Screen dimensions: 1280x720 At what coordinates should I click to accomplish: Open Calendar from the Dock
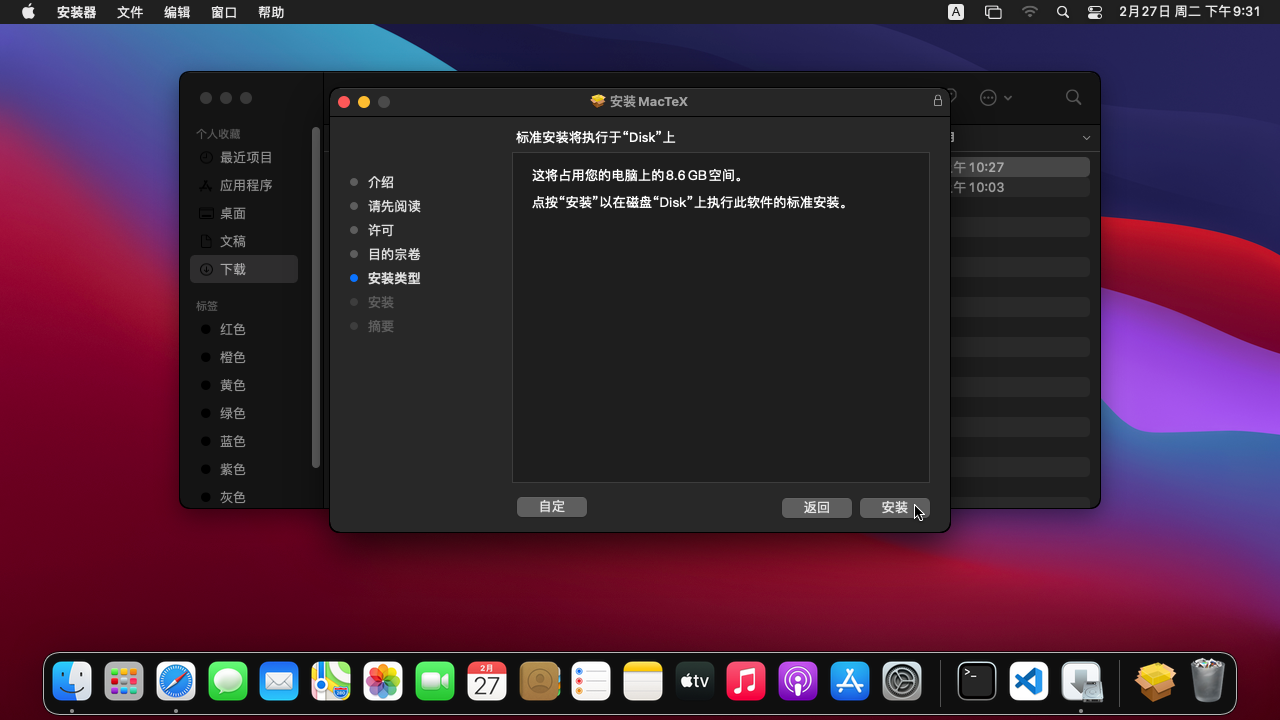click(x=487, y=681)
